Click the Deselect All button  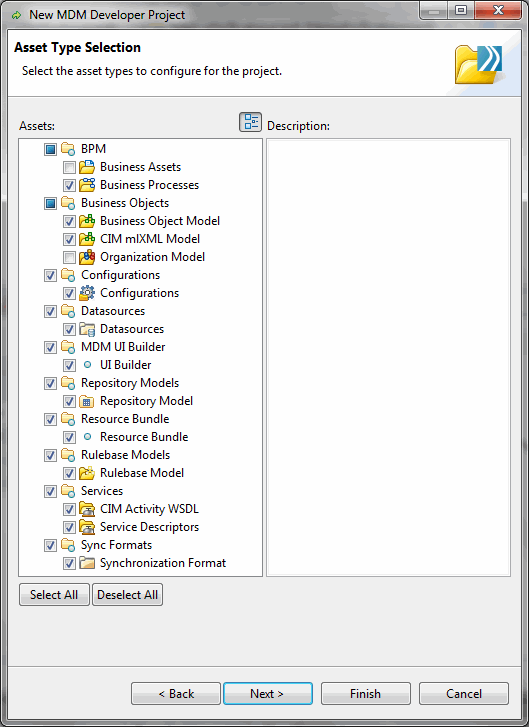(x=127, y=595)
